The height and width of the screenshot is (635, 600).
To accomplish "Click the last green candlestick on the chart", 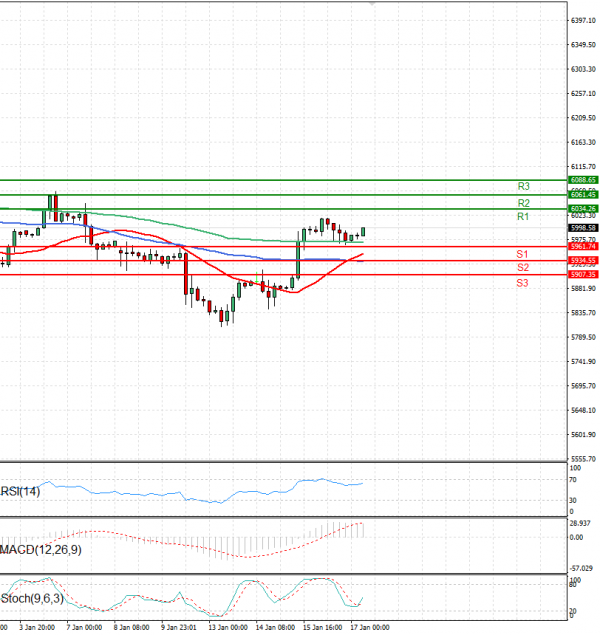I will (x=363, y=231).
